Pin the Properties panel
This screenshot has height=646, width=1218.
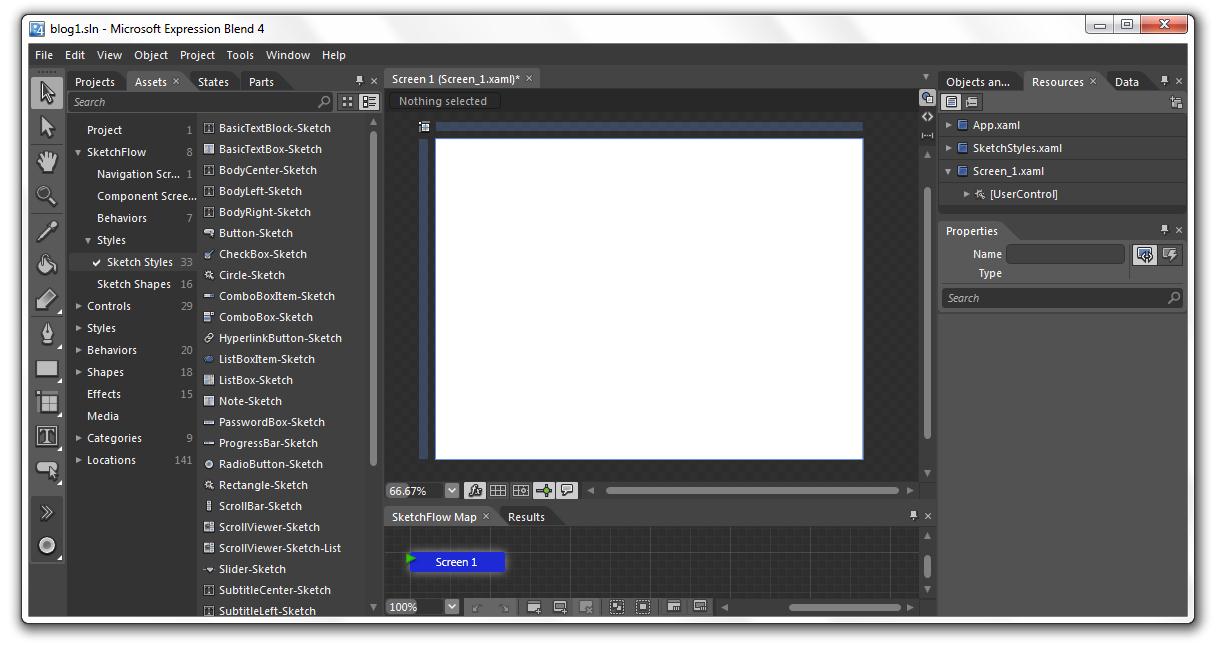click(1165, 230)
